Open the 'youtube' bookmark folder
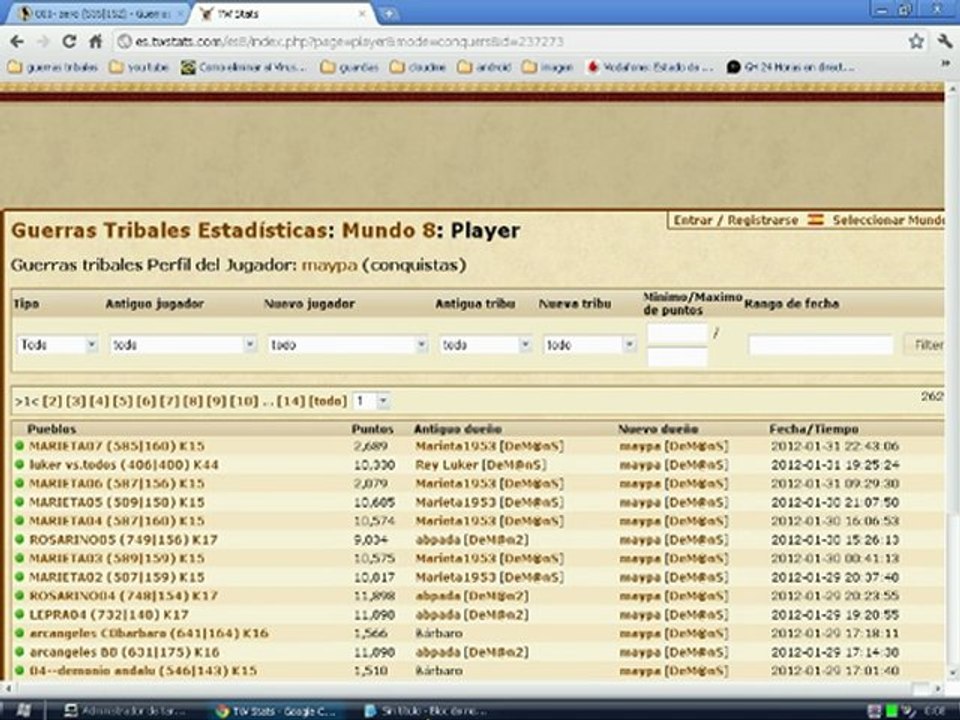 click(139, 67)
